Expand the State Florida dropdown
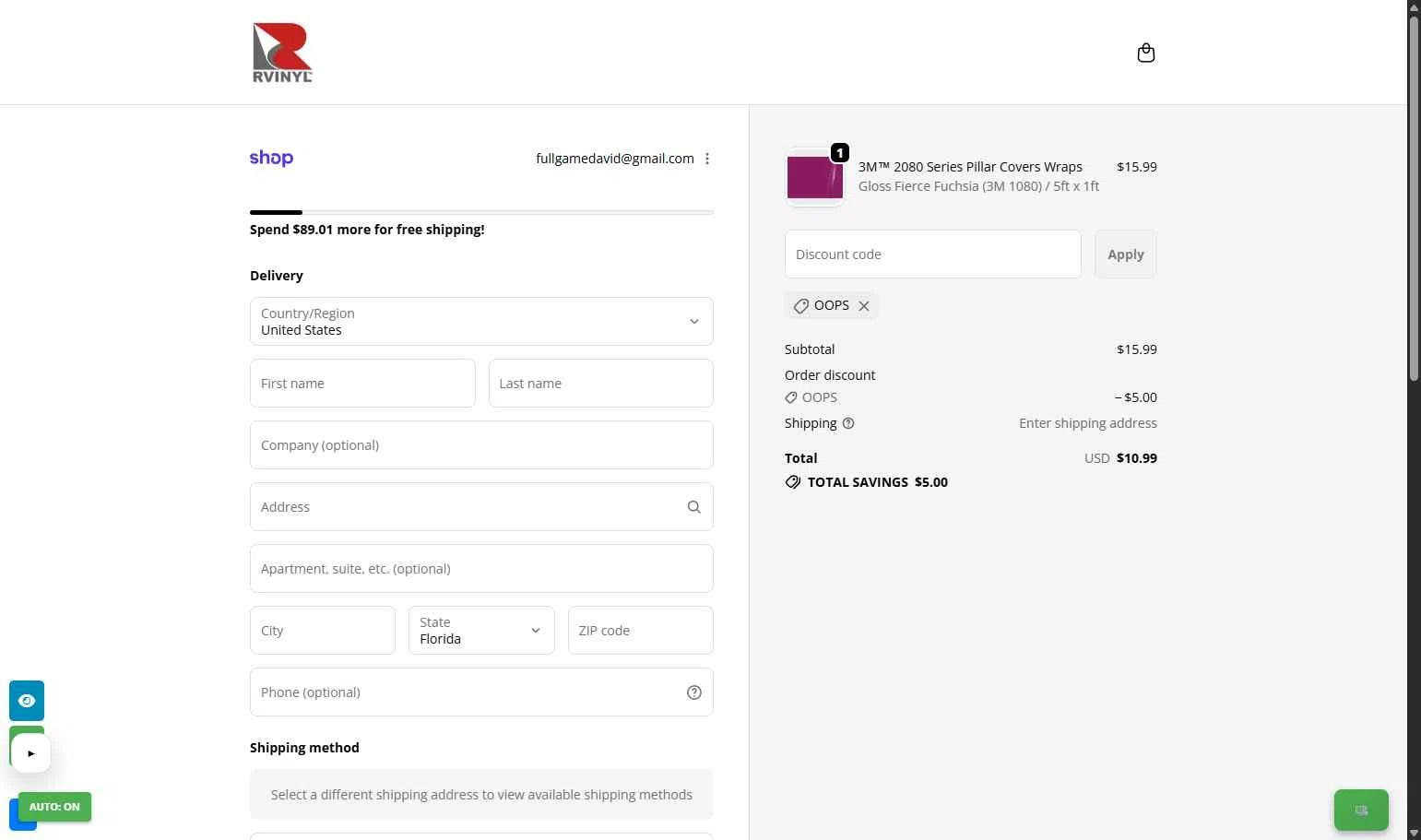Viewport: 1421px width, 840px height. [x=481, y=631]
